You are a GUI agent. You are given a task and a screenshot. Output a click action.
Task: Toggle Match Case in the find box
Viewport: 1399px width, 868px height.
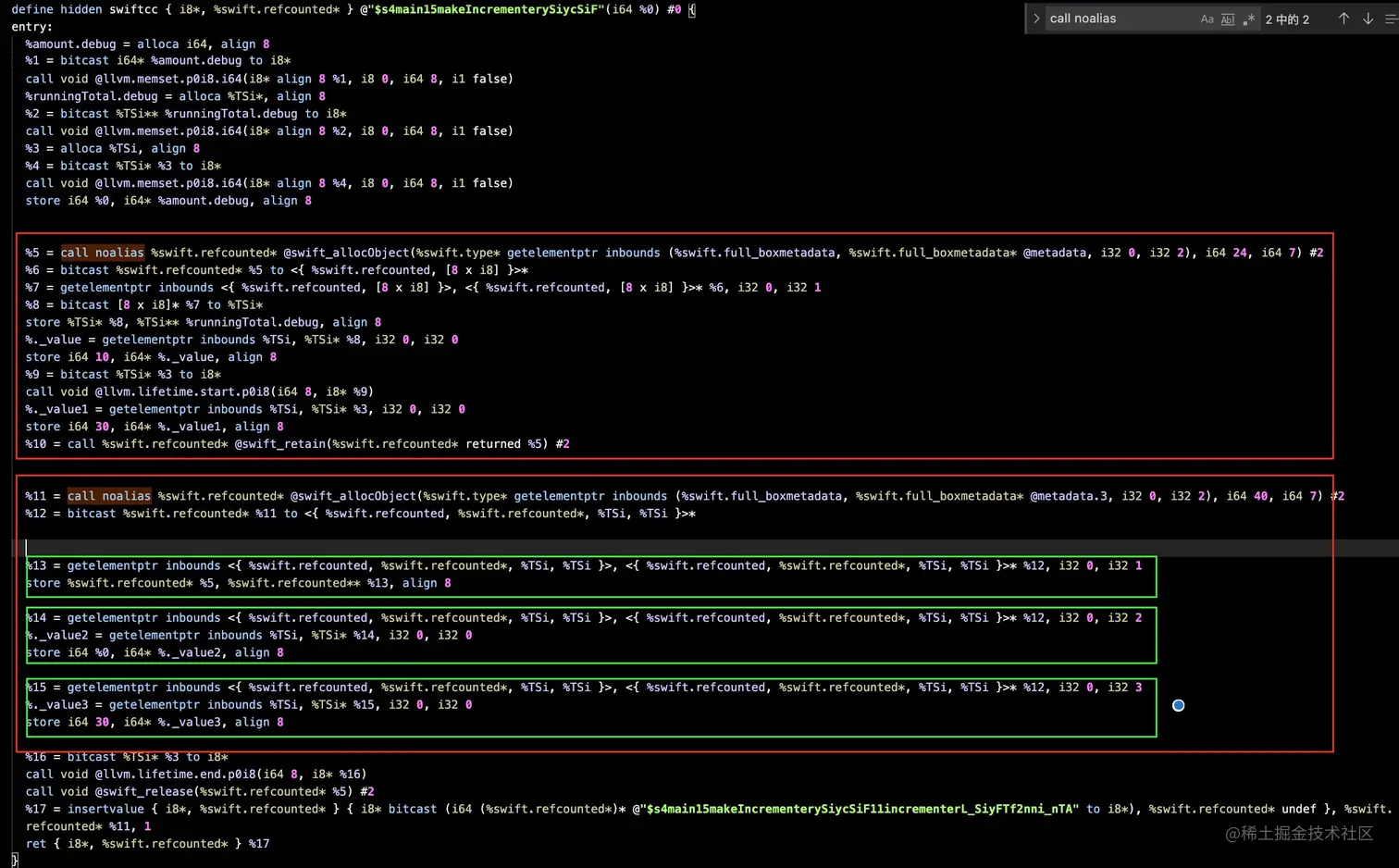[1207, 19]
